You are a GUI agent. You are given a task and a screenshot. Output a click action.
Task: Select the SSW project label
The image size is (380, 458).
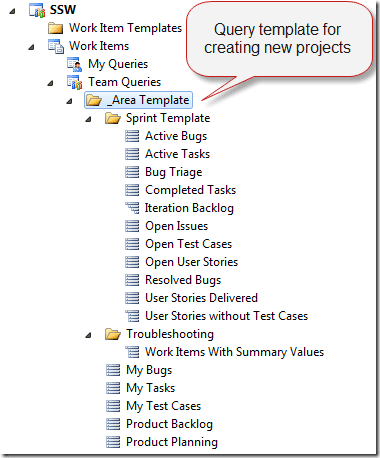63,10
